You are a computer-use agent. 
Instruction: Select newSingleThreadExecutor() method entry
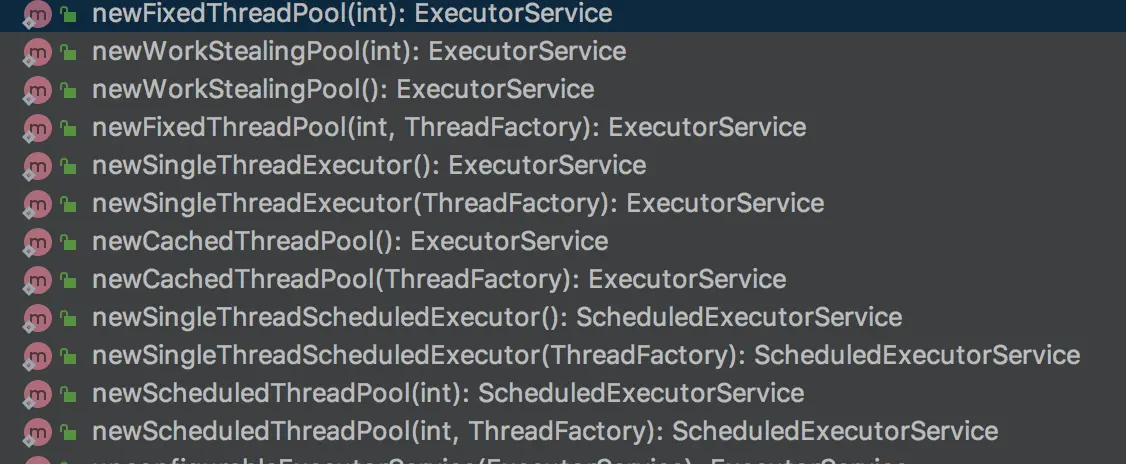point(368,166)
